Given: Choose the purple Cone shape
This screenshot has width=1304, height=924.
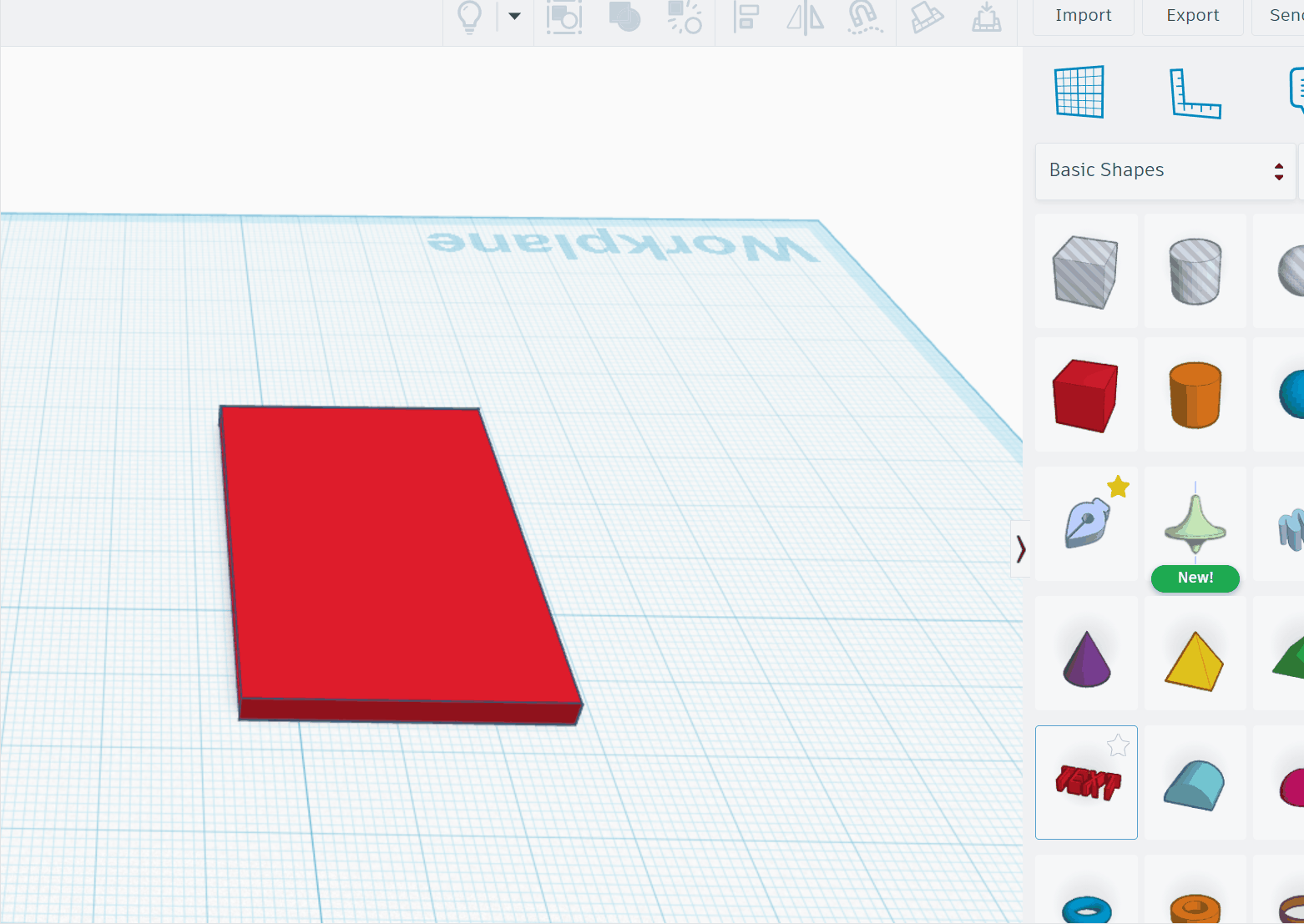Looking at the screenshot, I should (x=1086, y=654).
